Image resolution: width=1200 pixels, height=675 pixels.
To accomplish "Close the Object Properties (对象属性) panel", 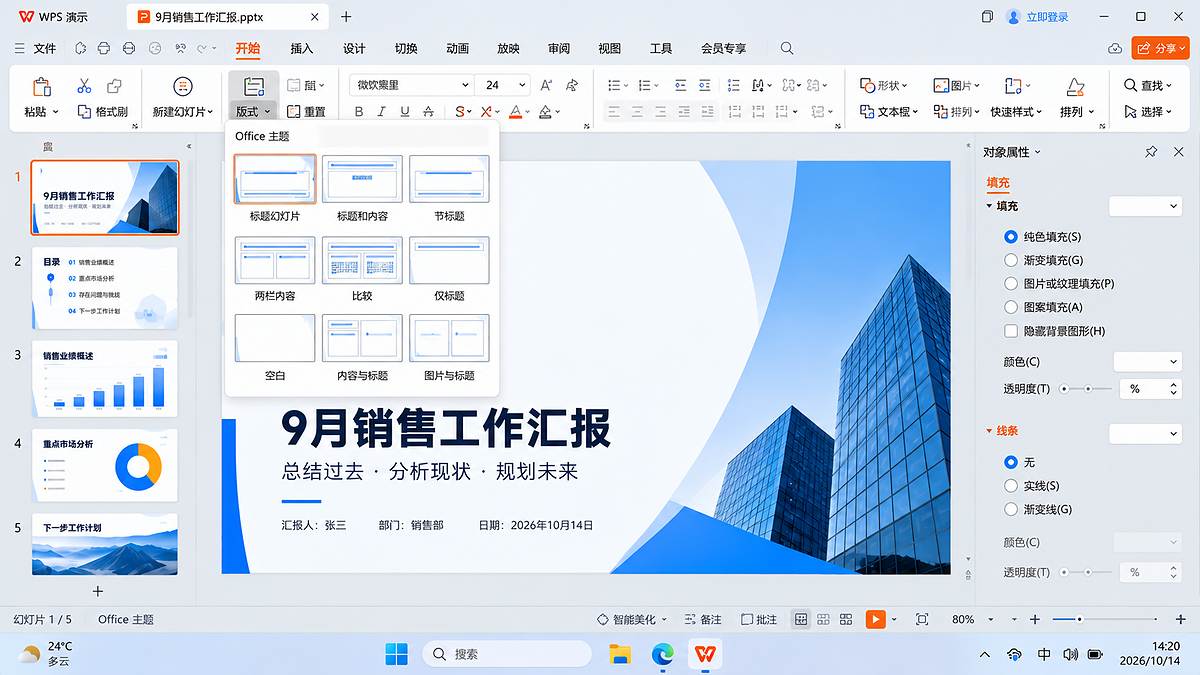I will click(x=1178, y=152).
